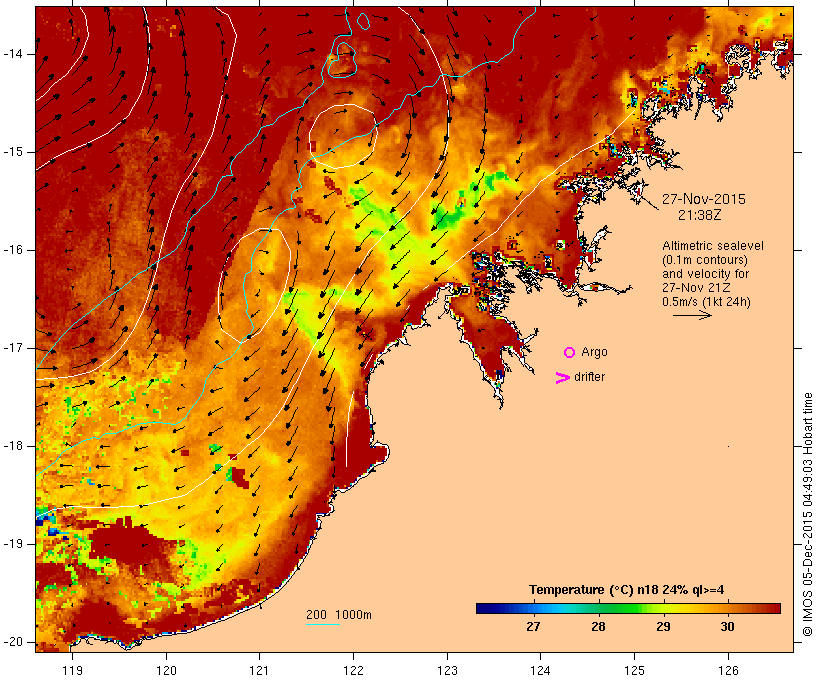Image resolution: width=820 pixels, height=680 pixels.
Task: Click the 125 longitude axis label
Action: pyautogui.click(x=634, y=670)
